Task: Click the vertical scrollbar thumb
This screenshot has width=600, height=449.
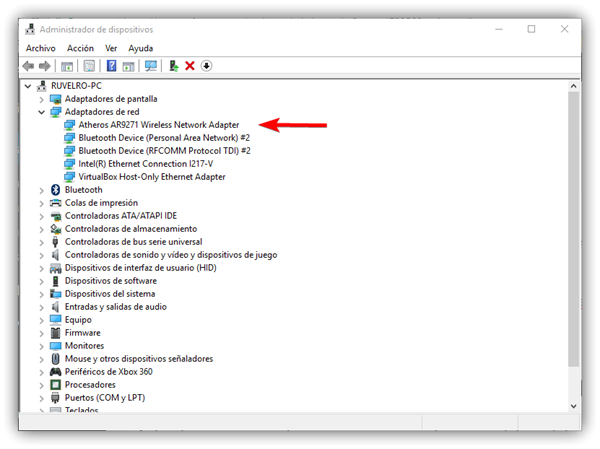Action: pyautogui.click(x=574, y=229)
